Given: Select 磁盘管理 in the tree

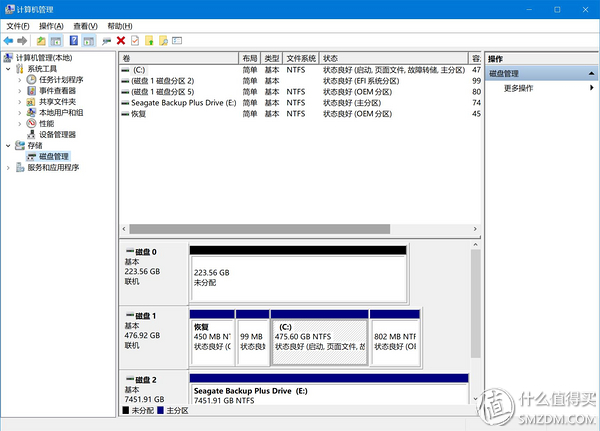Looking at the screenshot, I should point(54,157).
